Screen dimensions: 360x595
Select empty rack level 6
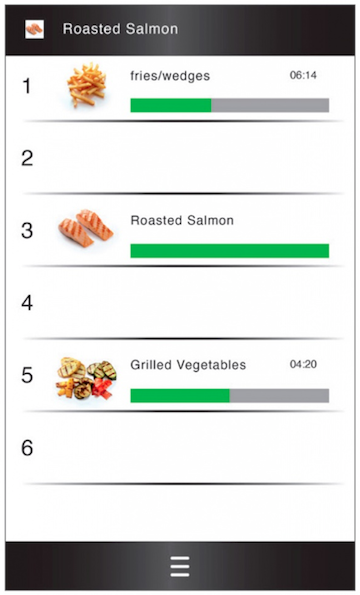(x=180, y=448)
